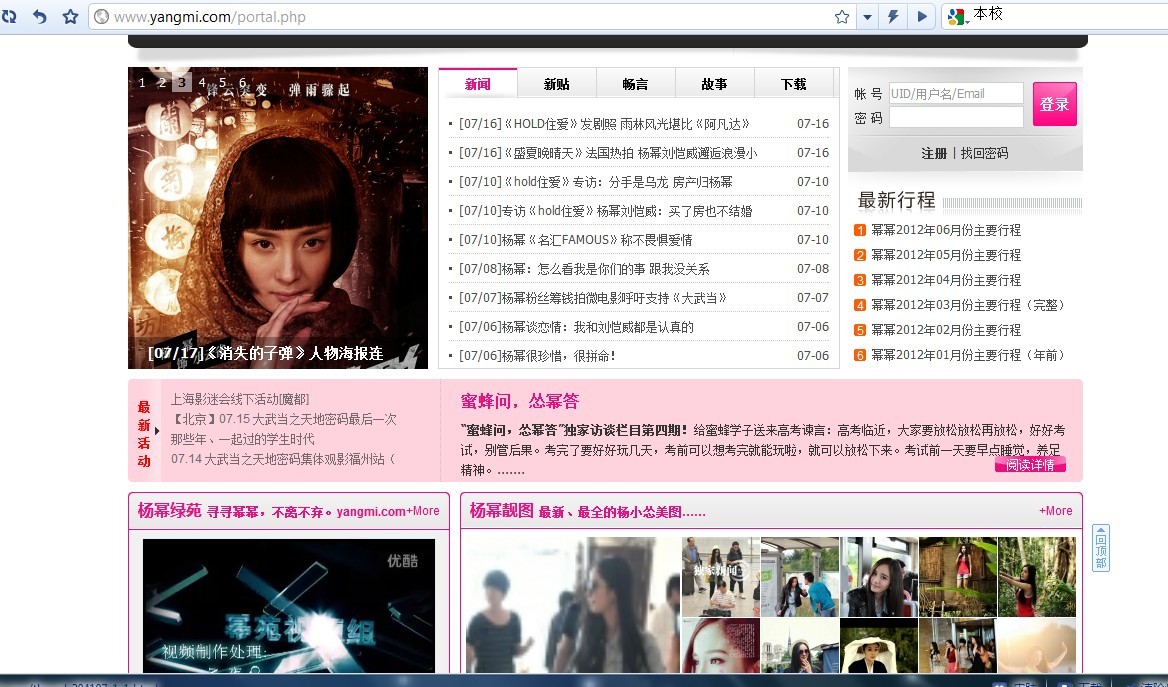
Task: Click the pink 登录 login button
Action: click(x=1054, y=103)
